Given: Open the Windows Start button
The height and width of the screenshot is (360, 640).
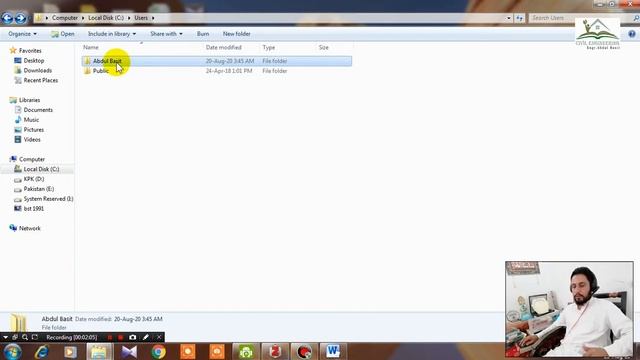Looking at the screenshot, I should coord(12,351).
